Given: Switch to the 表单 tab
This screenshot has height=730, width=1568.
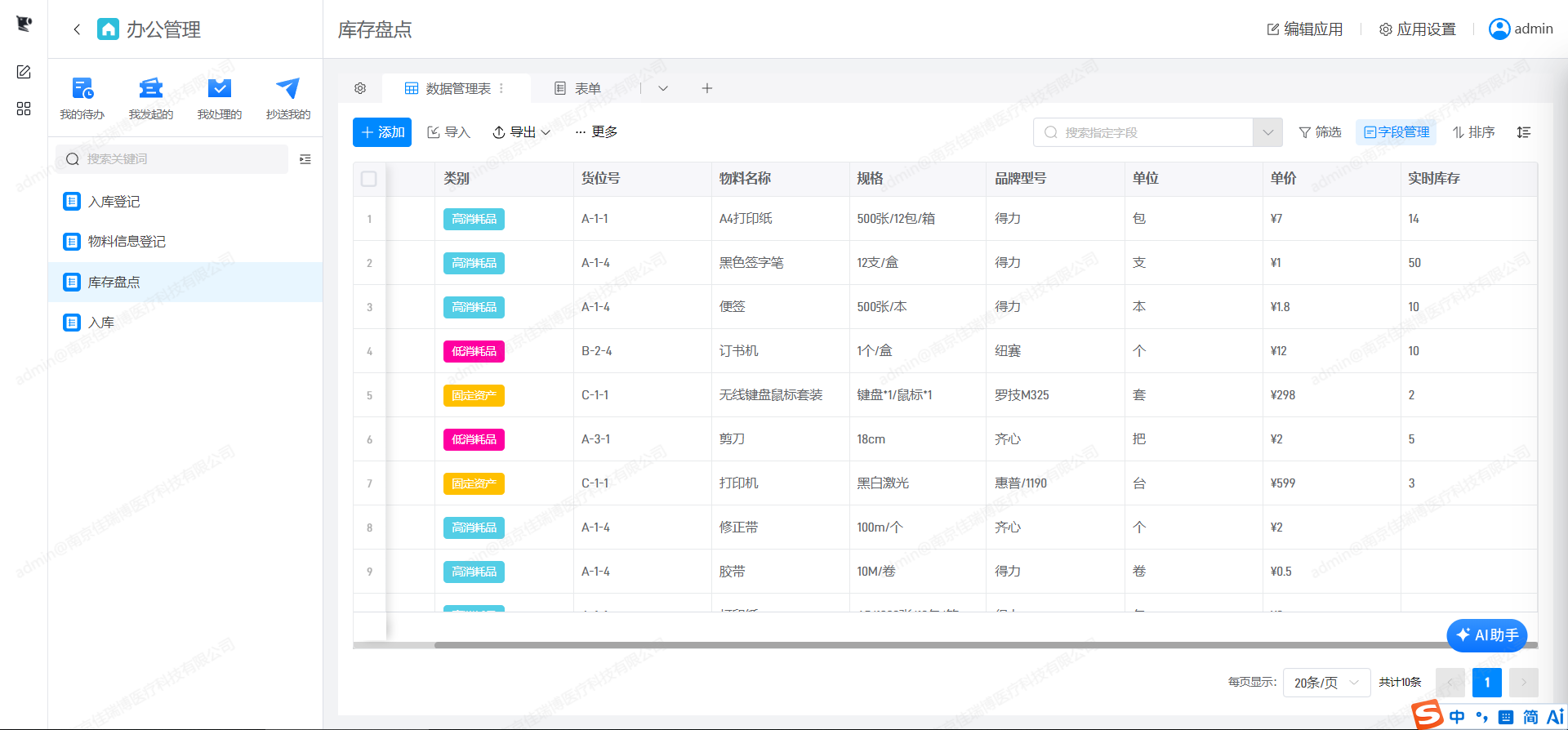Looking at the screenshot, I should (x=578, y=88).
